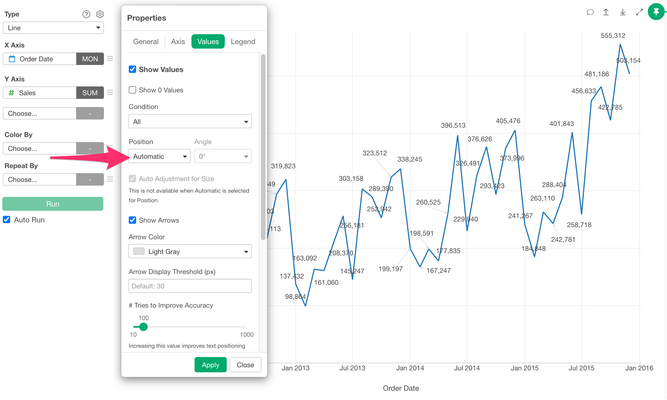Click the download icon

[x=622, y=12]
